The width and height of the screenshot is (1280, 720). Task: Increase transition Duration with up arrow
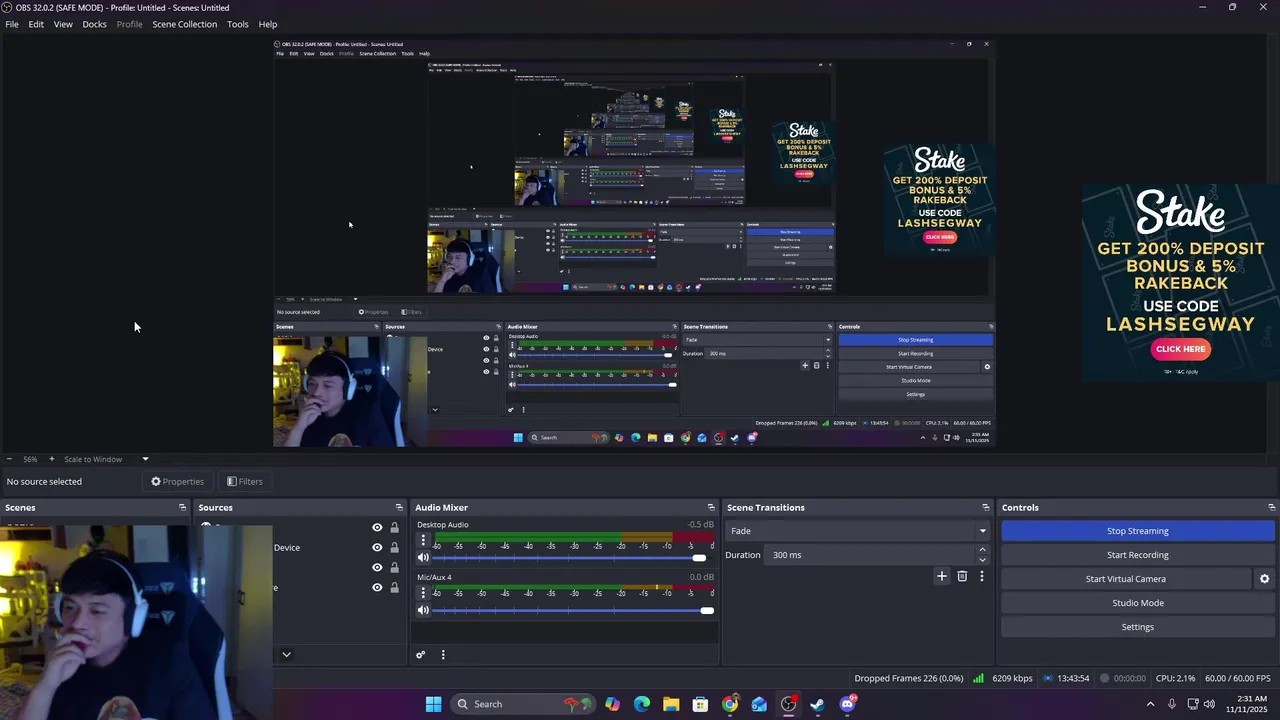982,550
